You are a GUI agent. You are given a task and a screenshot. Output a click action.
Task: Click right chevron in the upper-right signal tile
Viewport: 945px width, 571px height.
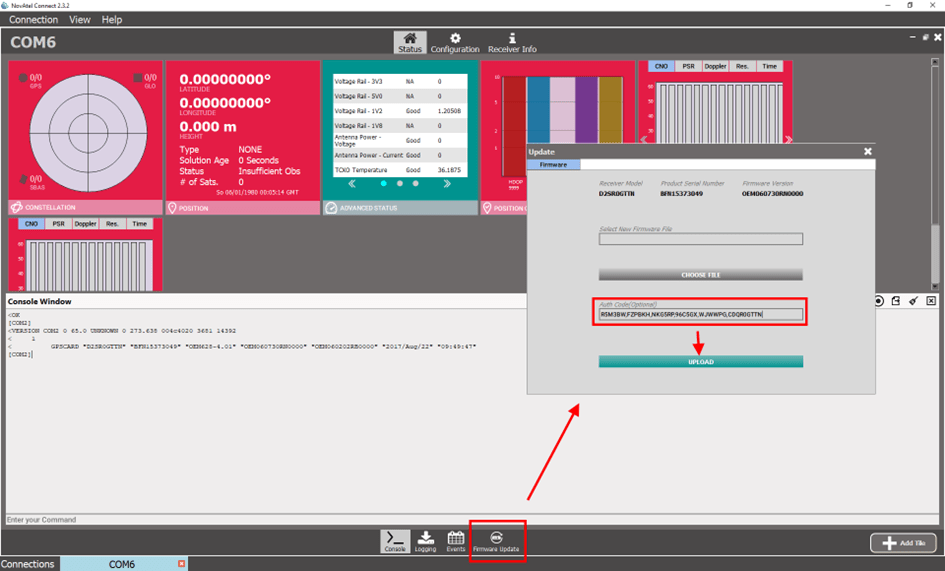click(788, 139)
